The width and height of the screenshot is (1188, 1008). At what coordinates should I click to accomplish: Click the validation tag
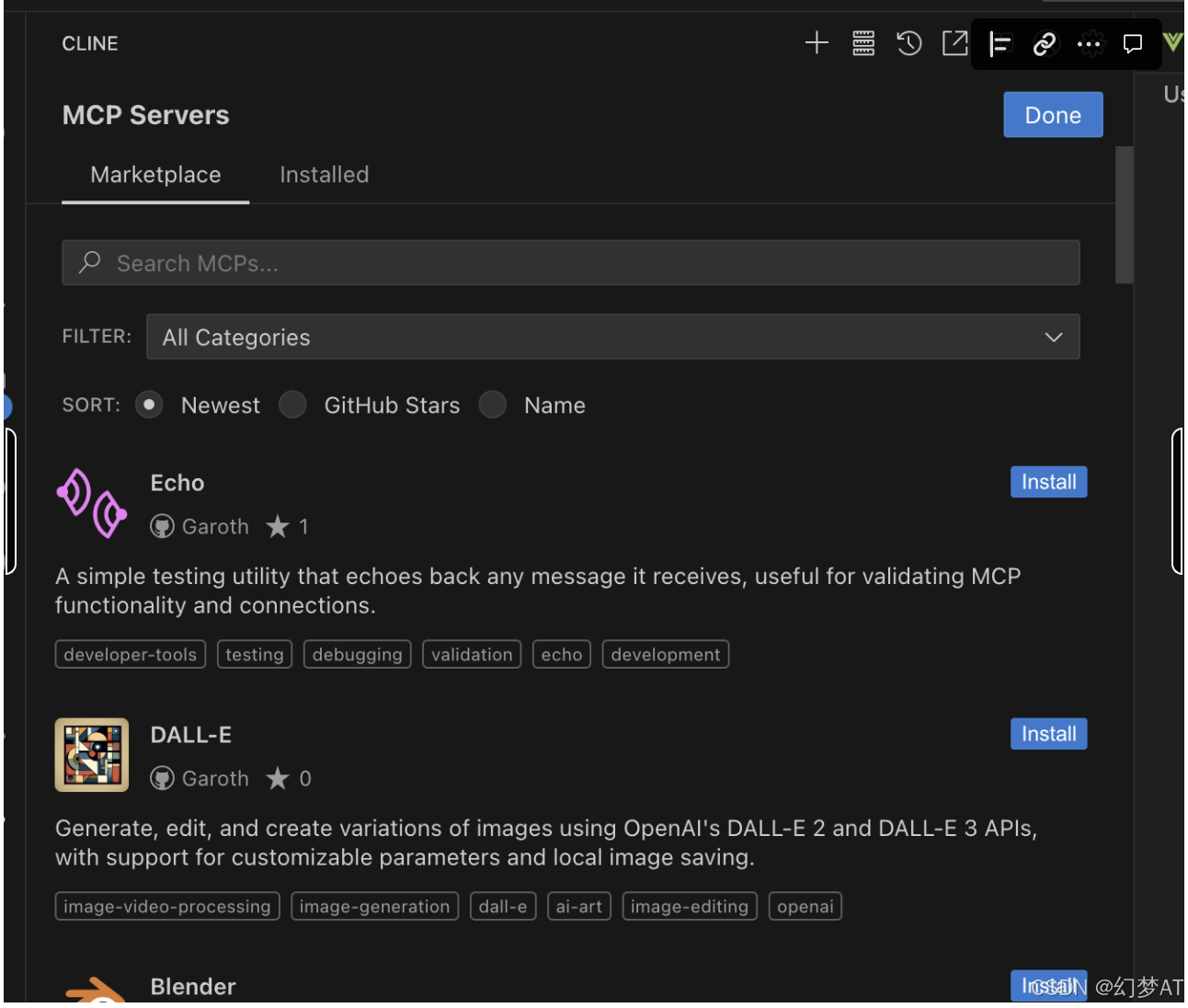click(x=472, y=655)
